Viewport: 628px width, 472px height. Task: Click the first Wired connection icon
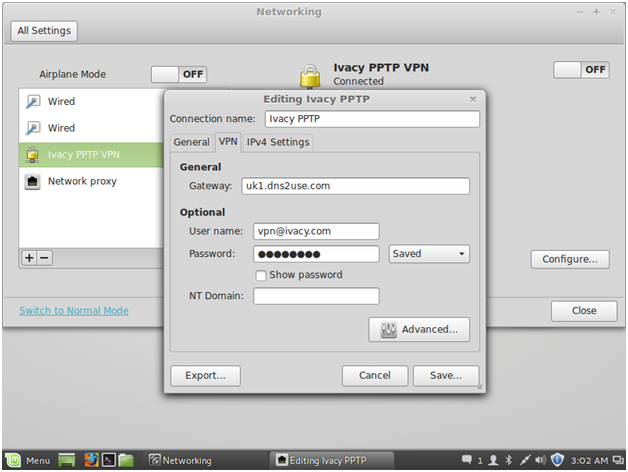click(x=33, y=101)
